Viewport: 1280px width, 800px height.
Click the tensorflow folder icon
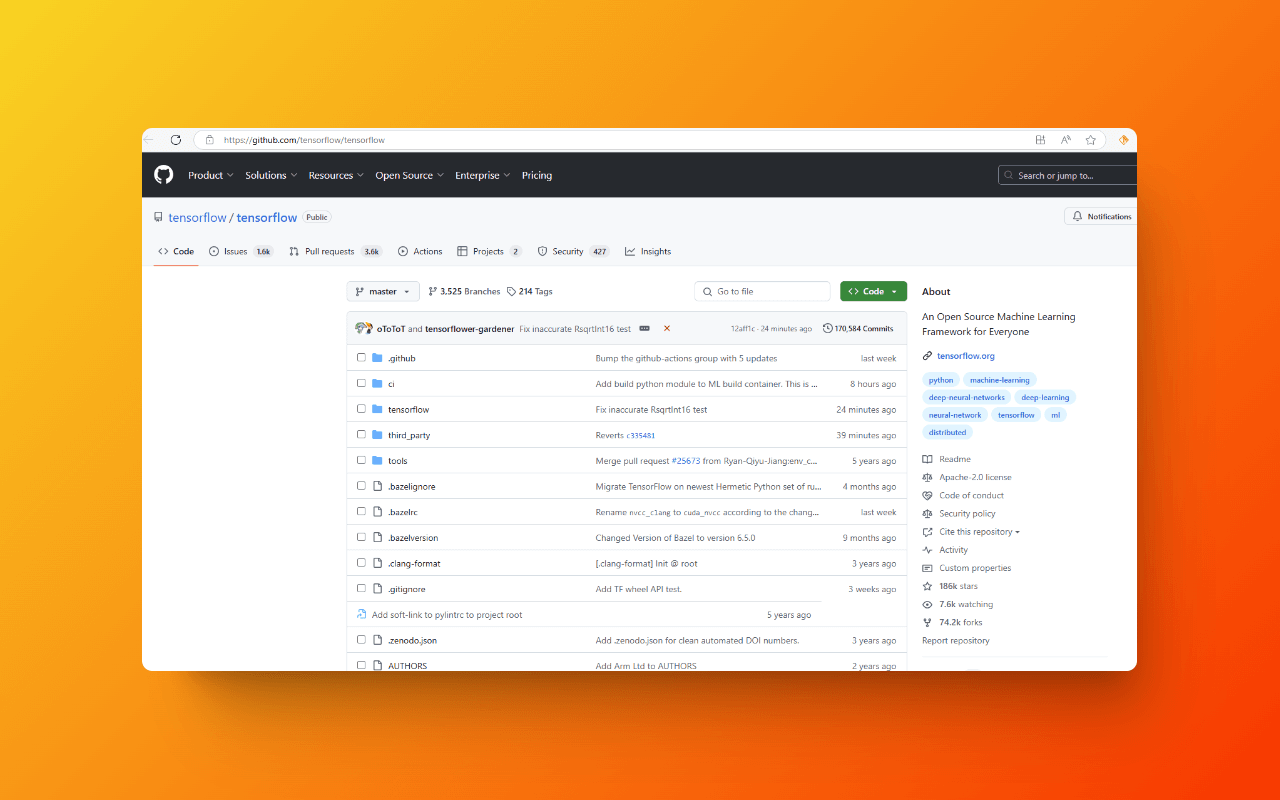click(x=377, y=409)
